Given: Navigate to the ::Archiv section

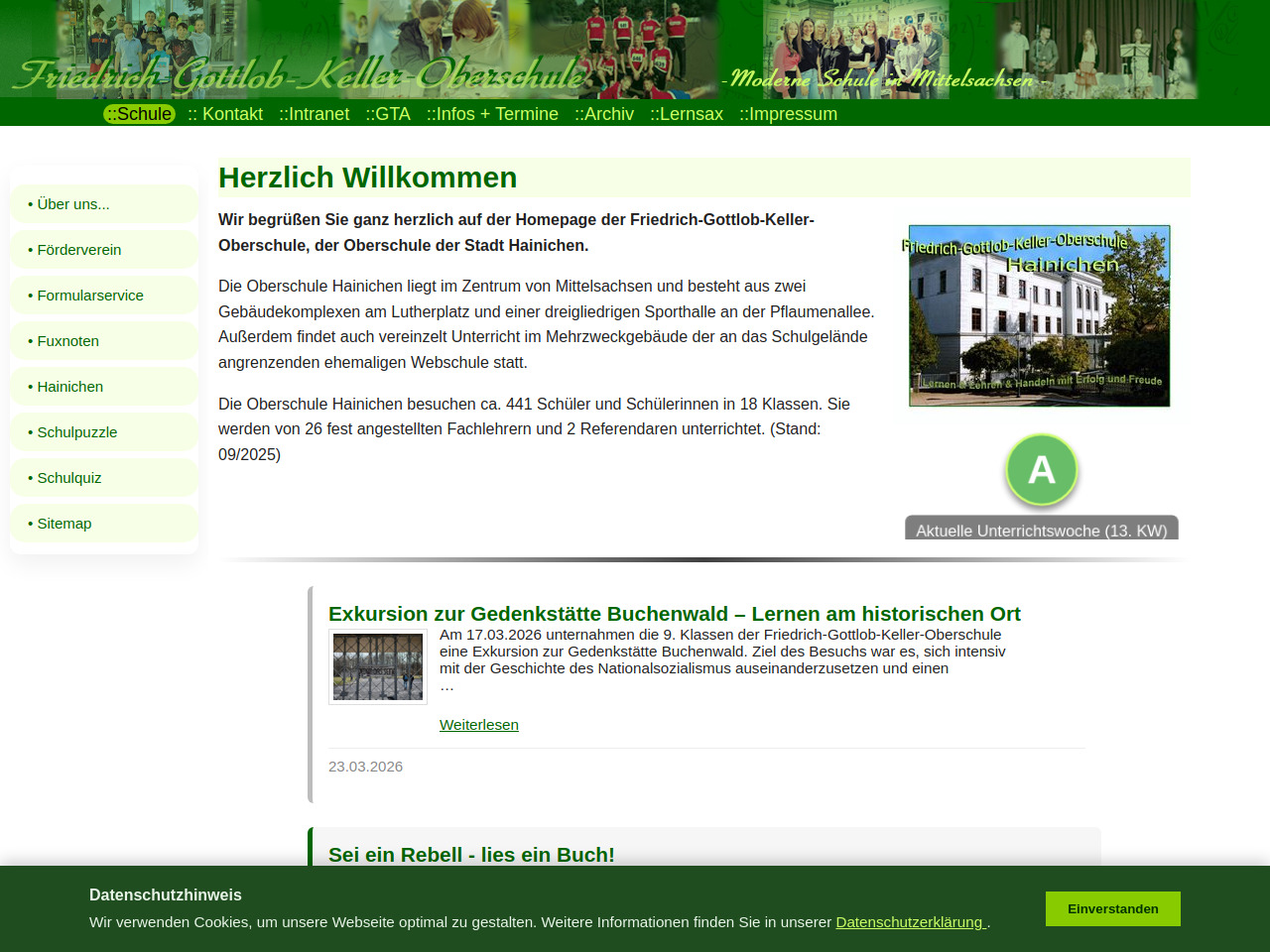Looking at the screenshot, I should pos(604,114).
